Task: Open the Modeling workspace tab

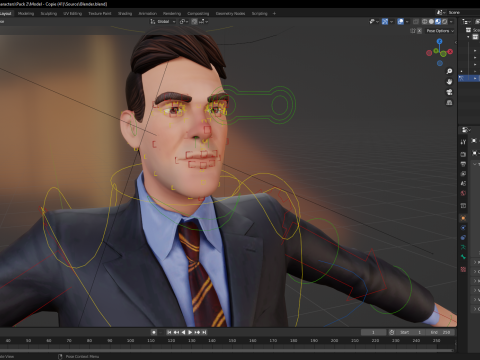Action: 26,13
